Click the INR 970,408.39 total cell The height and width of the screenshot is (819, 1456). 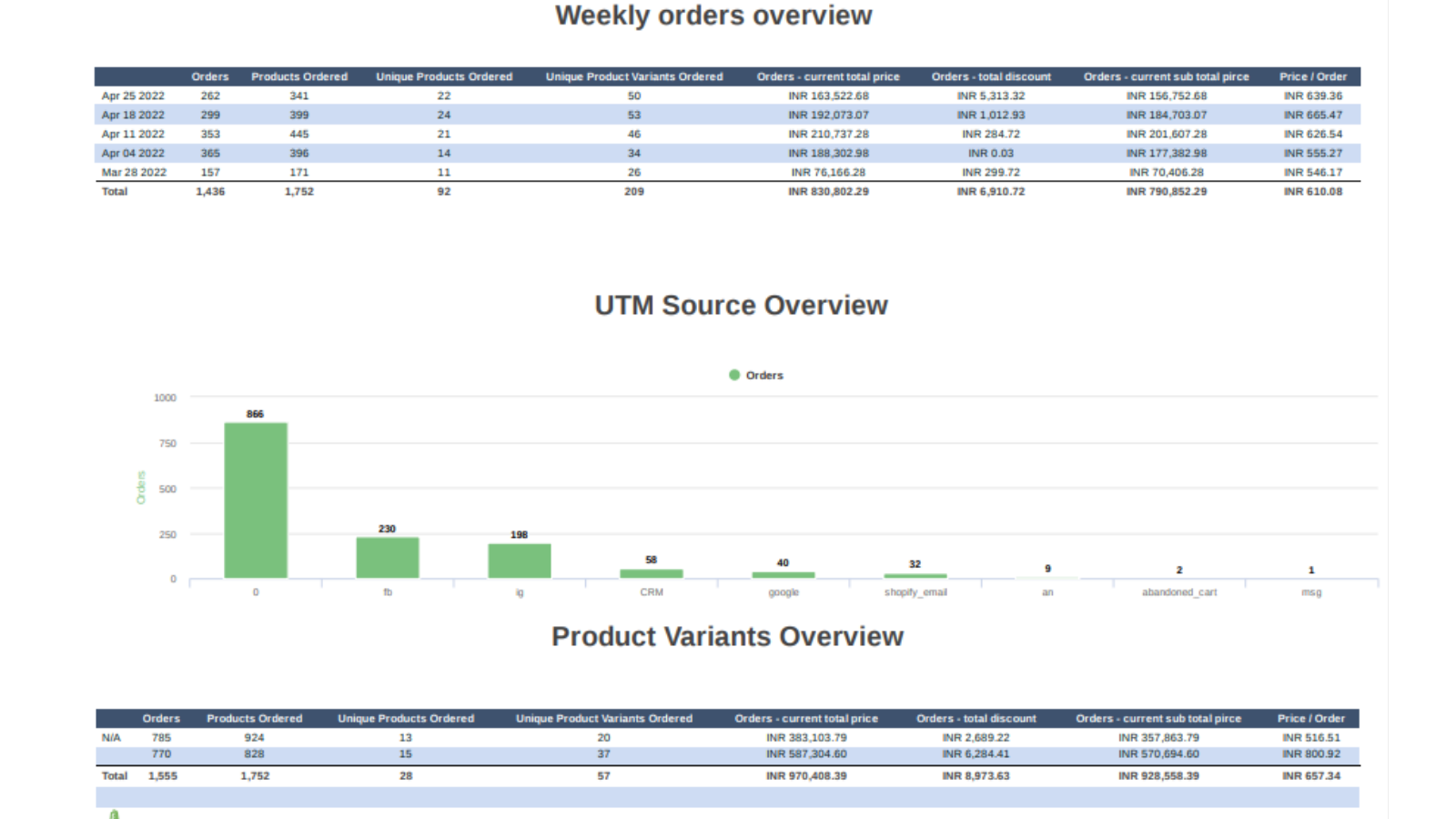click(x=806, y=776)
